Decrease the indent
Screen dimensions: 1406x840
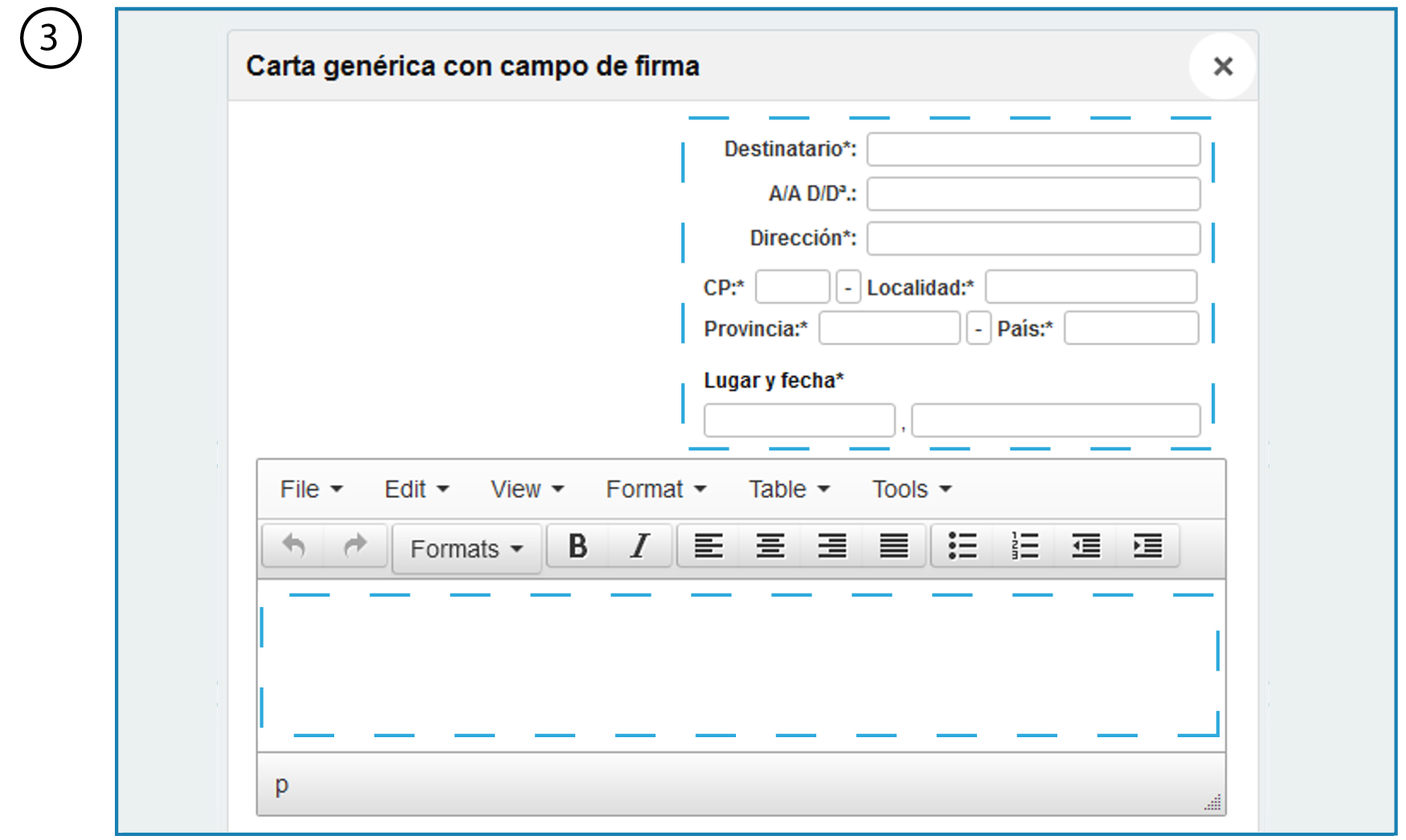(1086, 546)
